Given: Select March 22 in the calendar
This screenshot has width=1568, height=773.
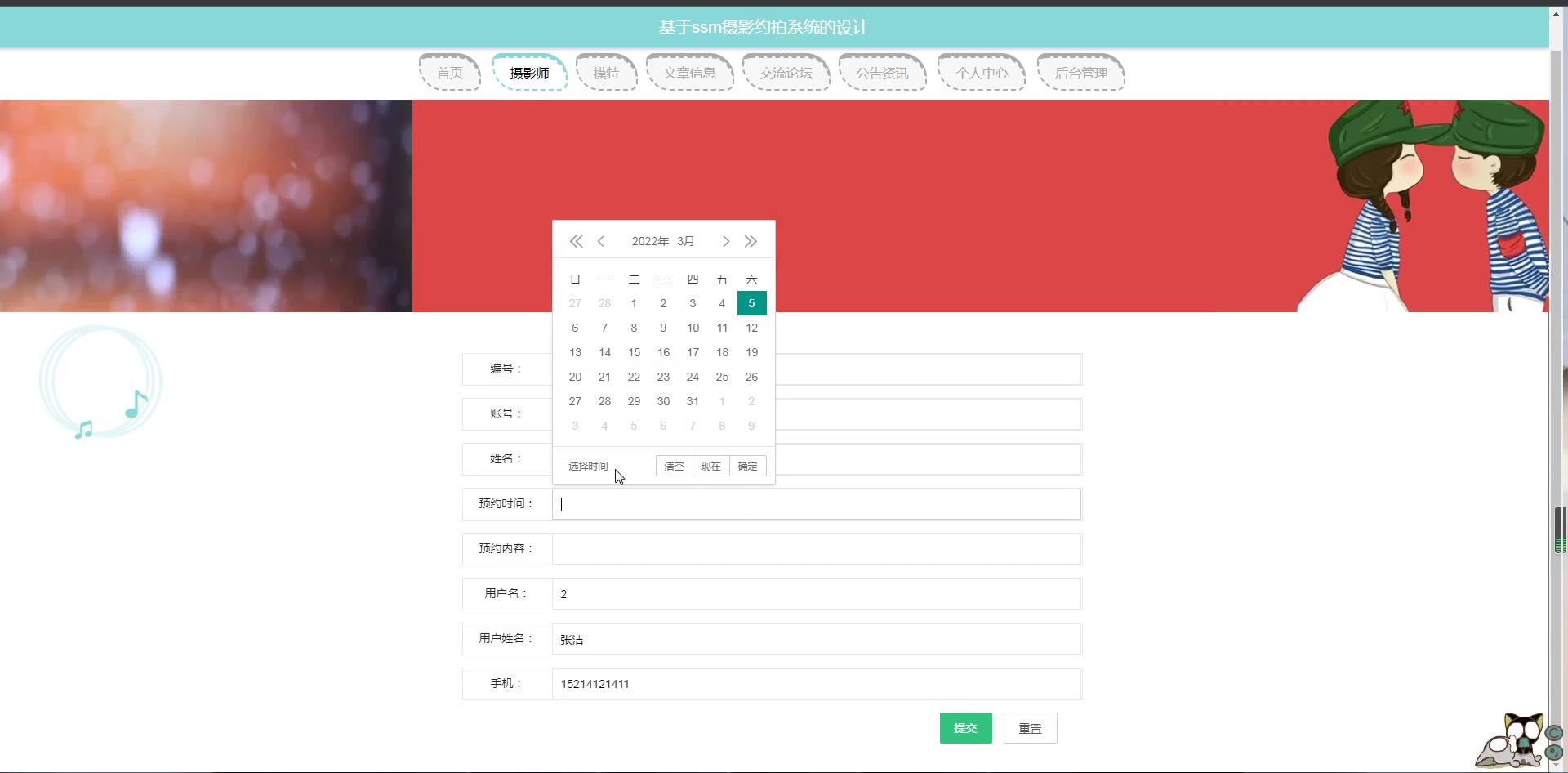Looking at the screenshot, I should tap(634, 377).
